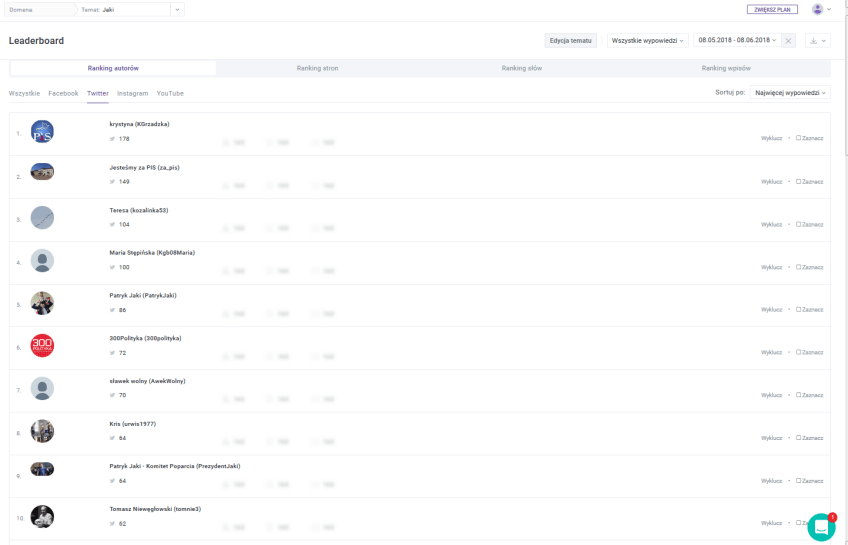Click the user account avatar icon
Screen dimensions: 848x545
818,9
